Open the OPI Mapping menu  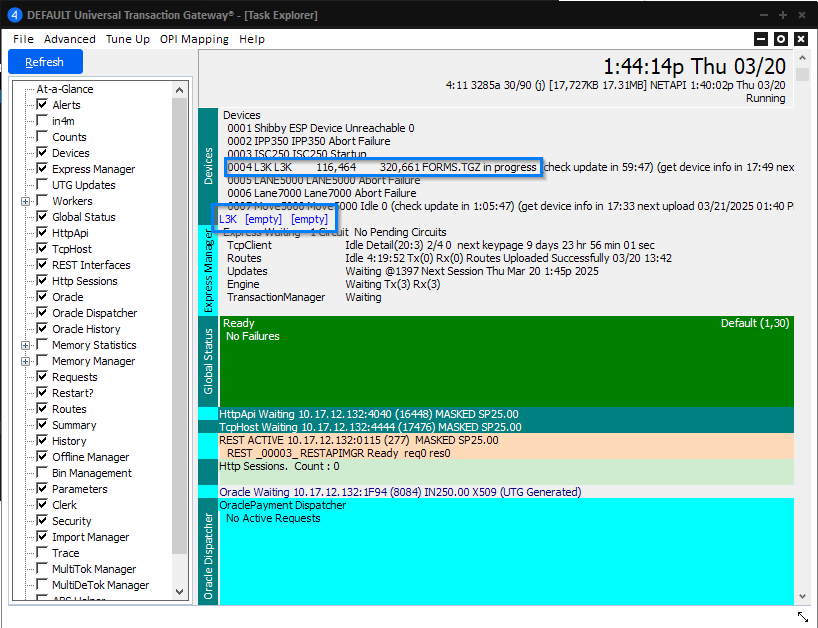[194, 39]
